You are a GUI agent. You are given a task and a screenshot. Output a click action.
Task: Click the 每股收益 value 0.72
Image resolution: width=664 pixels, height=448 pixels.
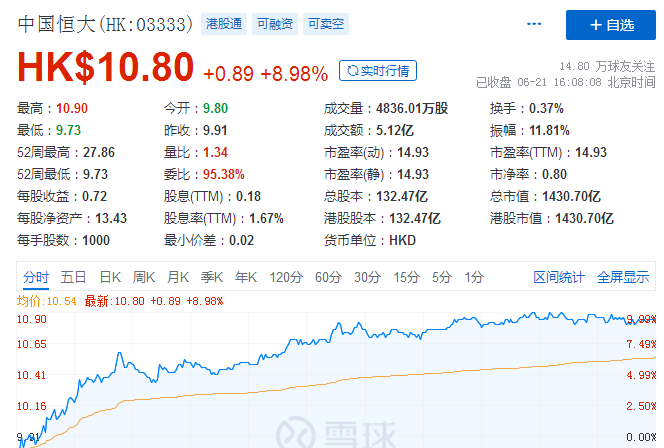(94, 196)
